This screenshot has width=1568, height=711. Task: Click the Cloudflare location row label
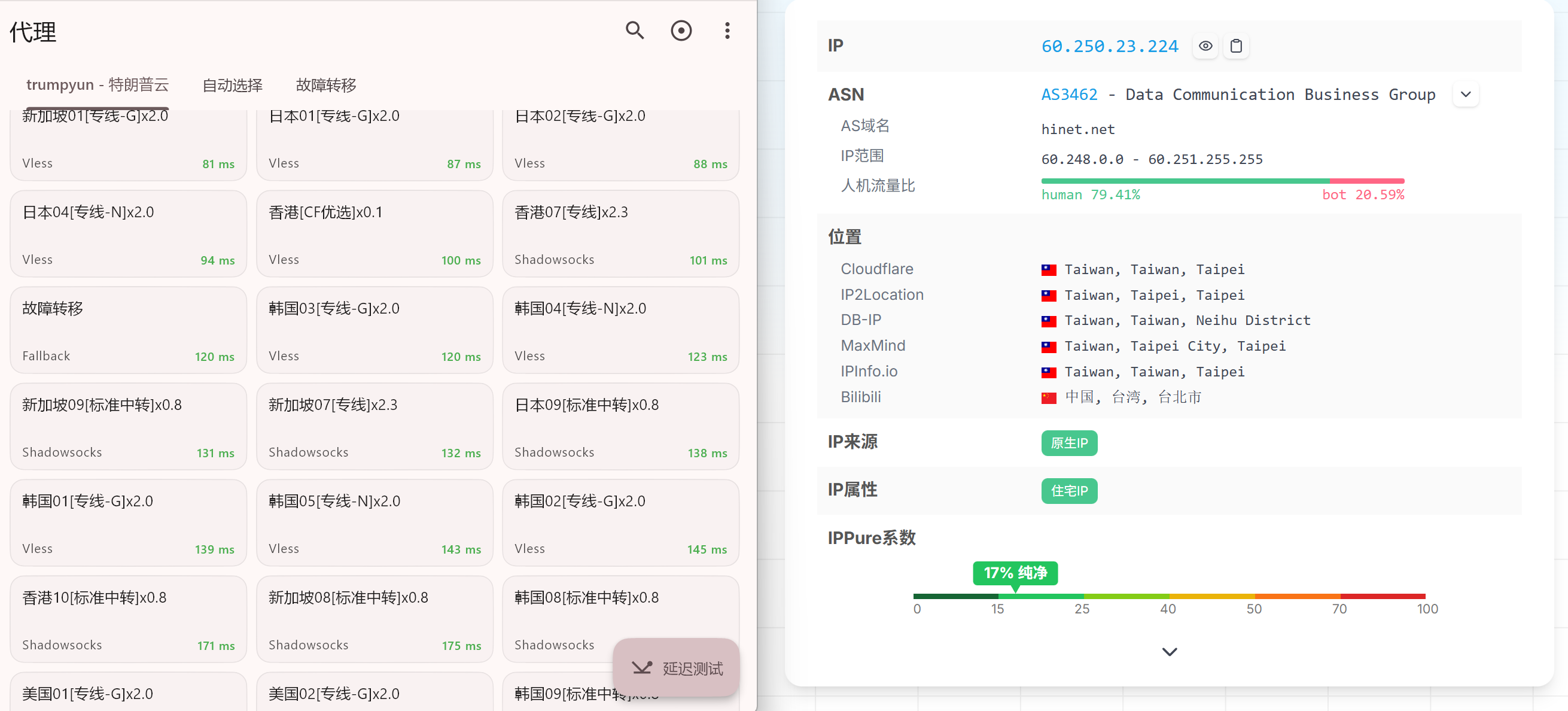tap(876, 269)
